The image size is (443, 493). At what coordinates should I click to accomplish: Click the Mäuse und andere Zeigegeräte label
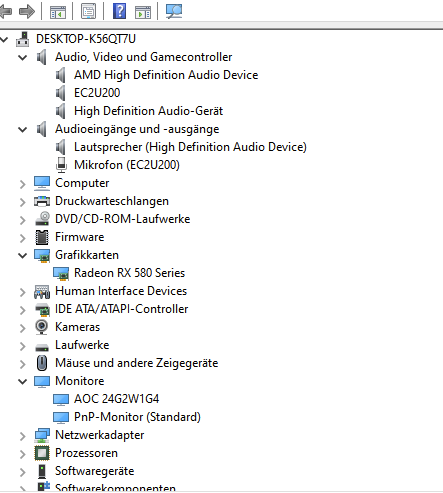coord(137,363)
